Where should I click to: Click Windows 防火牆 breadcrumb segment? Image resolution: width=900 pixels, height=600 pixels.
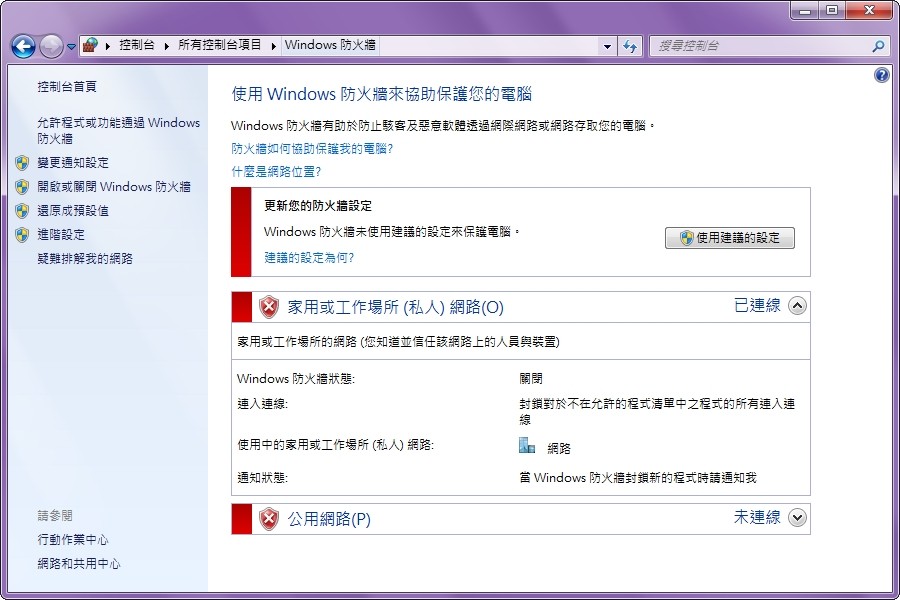(330, 45)
